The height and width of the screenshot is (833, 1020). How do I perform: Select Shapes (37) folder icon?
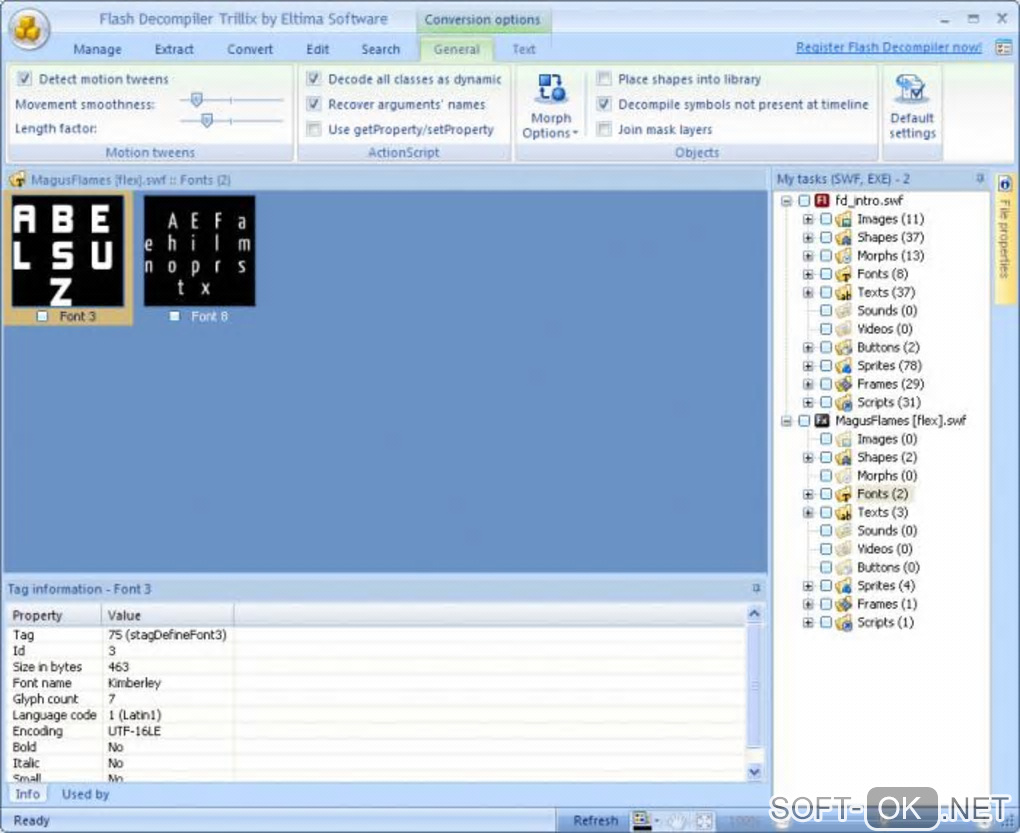(x=844, y=237)
